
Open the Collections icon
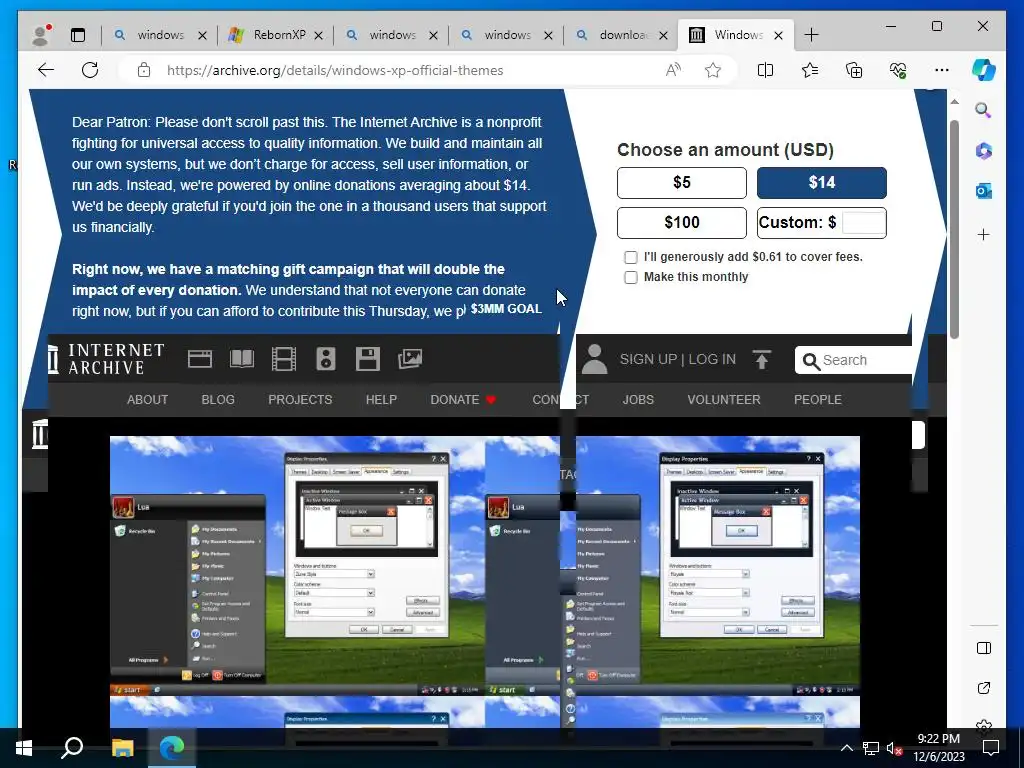(x=854, y=70)
